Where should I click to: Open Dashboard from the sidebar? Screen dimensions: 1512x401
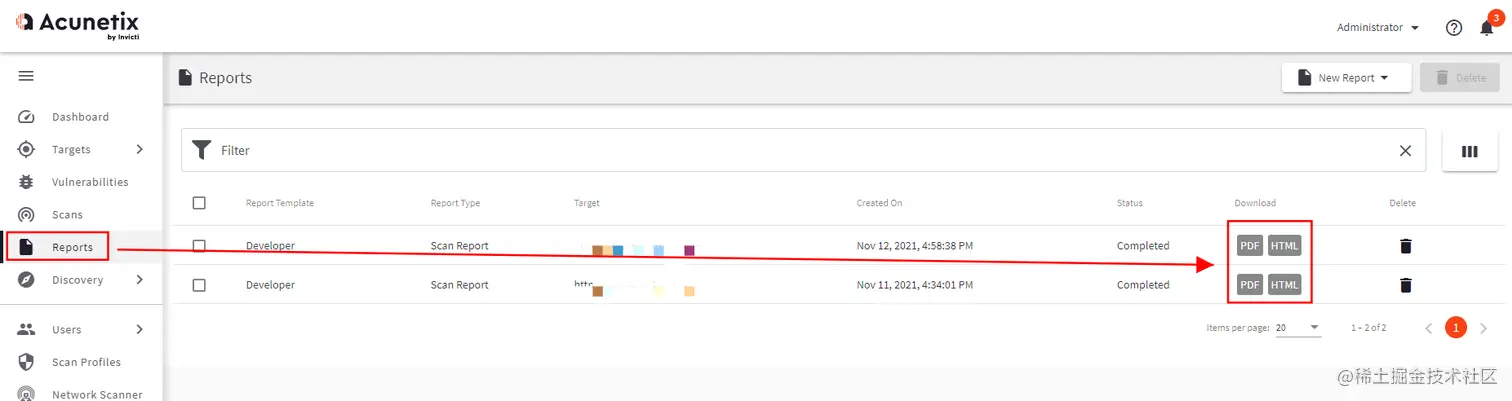(x=81, y=117)
